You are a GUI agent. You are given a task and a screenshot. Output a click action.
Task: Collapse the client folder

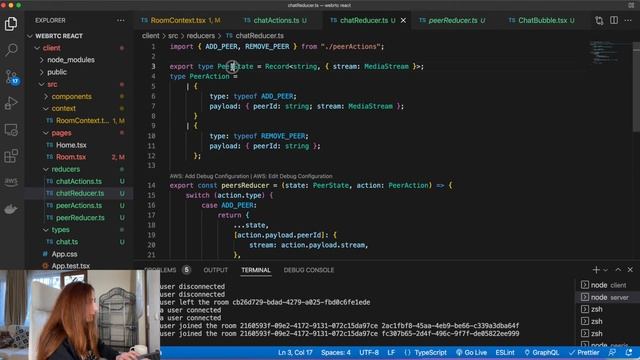pyautogui.click(x=51, y=48)
